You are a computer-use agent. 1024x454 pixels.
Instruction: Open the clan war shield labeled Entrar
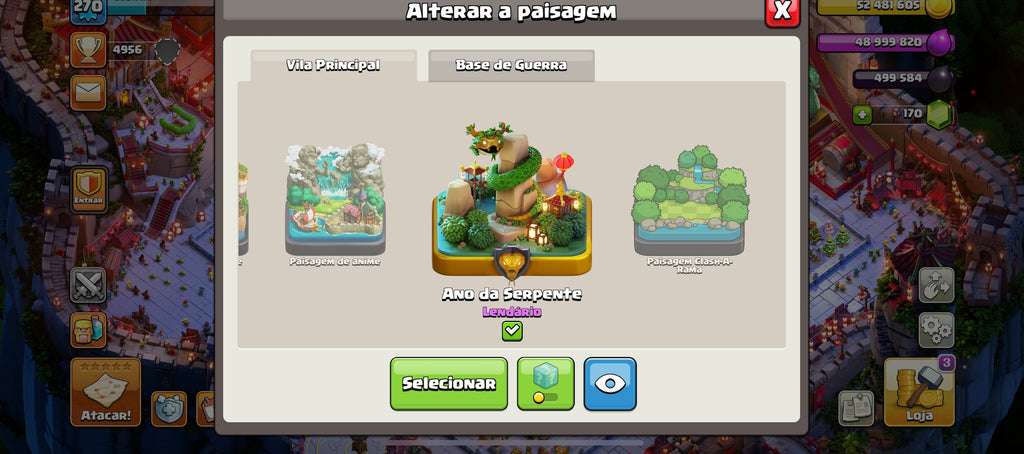[89, 189]
